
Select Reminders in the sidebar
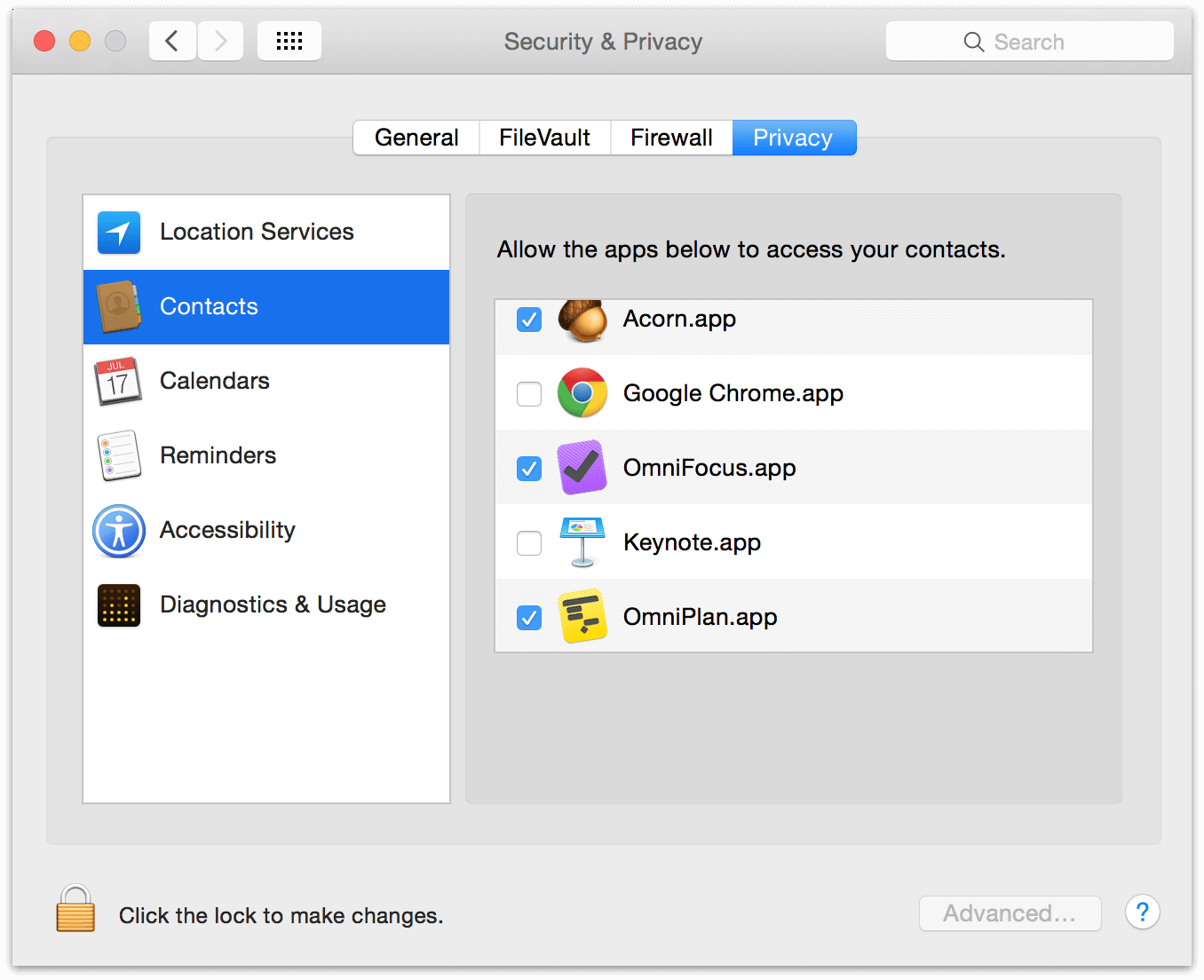[x=266, y=456]
